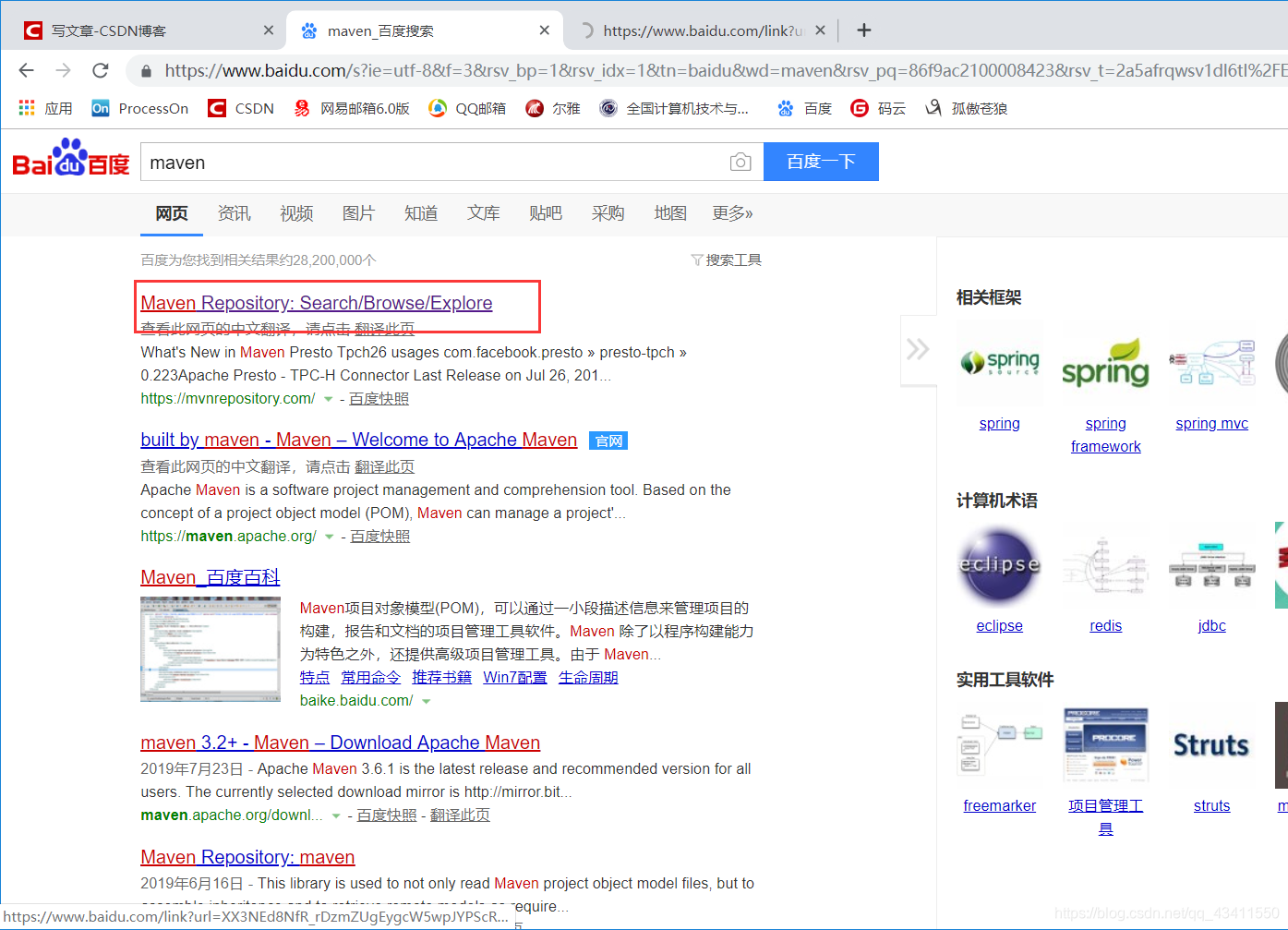Close the 写文章-CSDN博客 tab
1288x930 pixels.
269,30
